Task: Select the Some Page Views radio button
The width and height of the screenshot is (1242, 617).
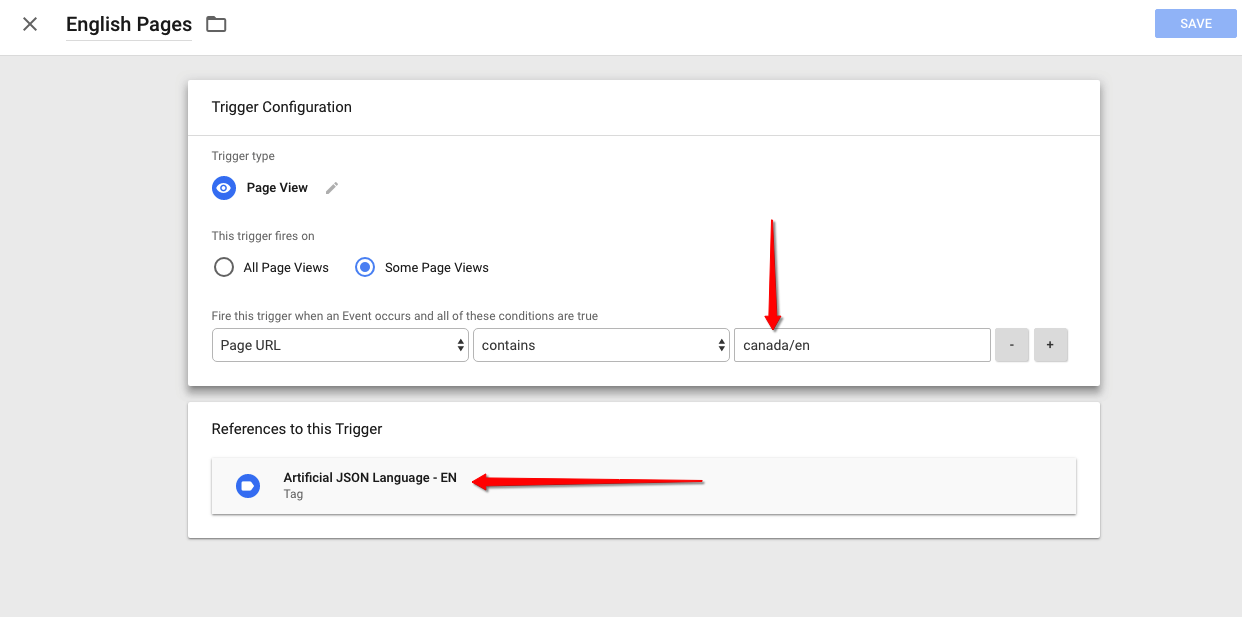Action: (366, 267)
